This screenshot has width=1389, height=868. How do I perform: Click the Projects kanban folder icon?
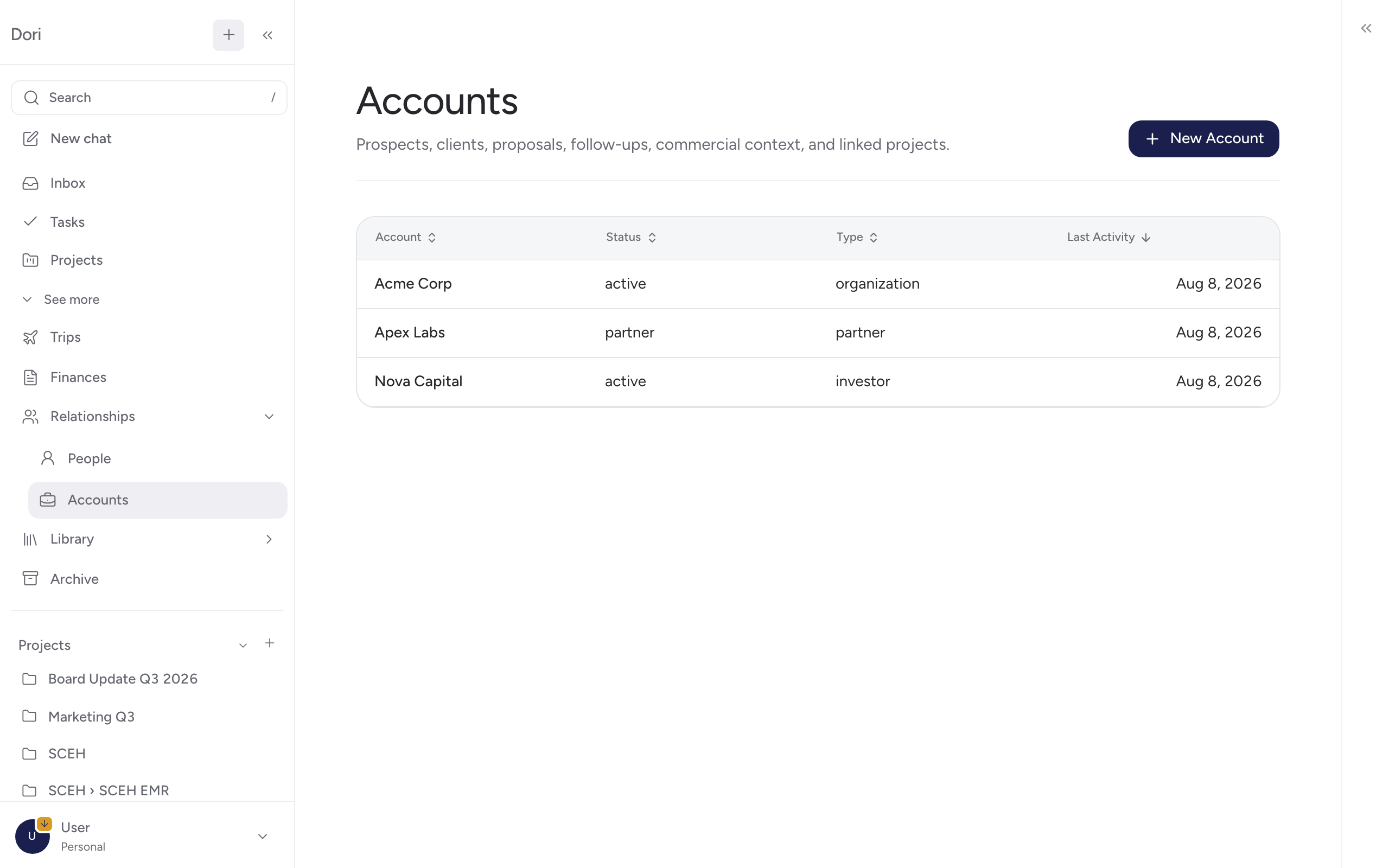point(30,260)
